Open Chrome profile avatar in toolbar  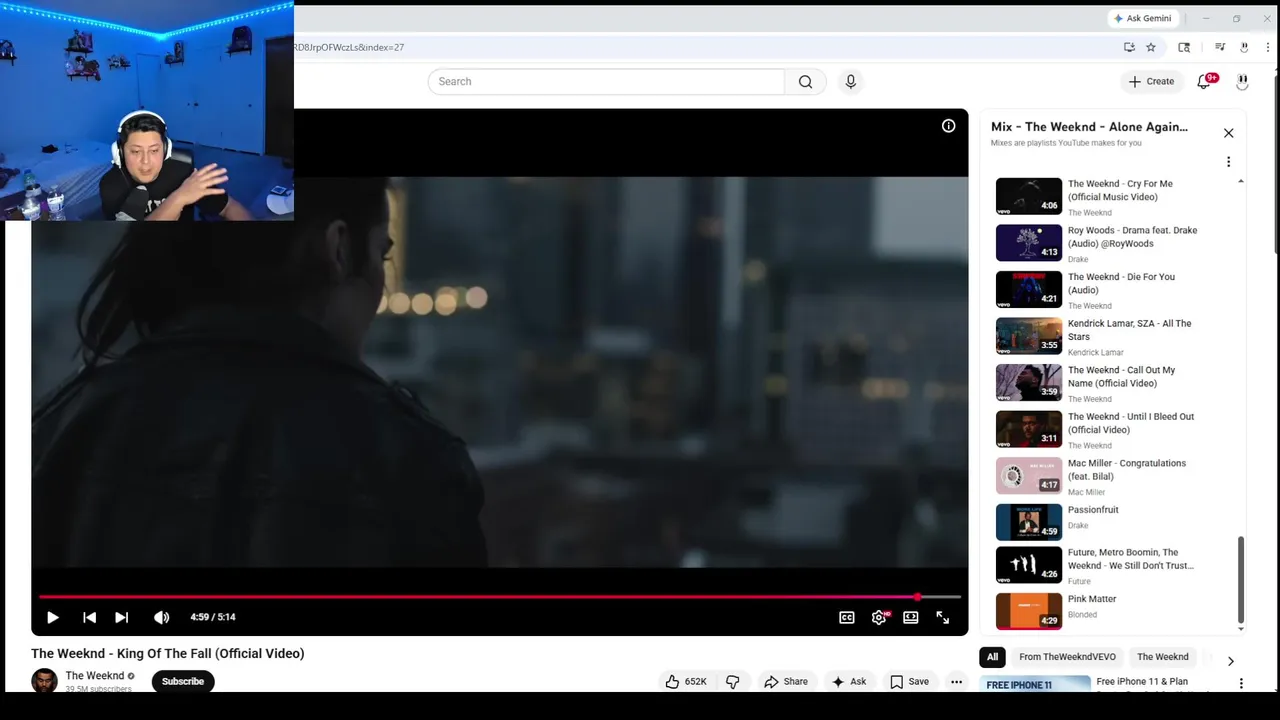1244,47
